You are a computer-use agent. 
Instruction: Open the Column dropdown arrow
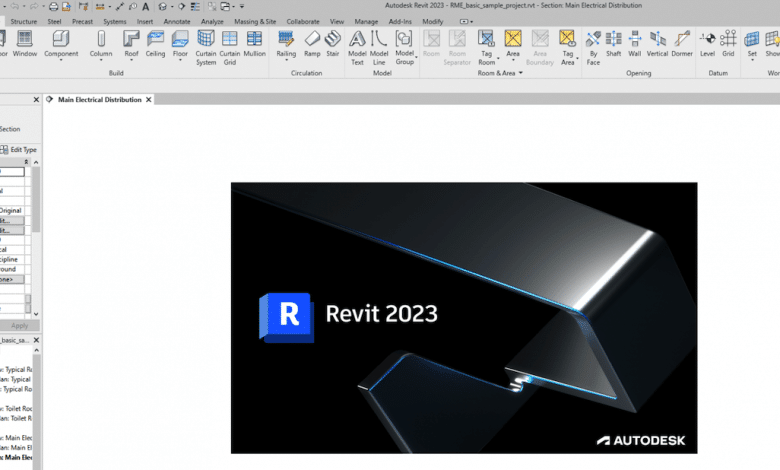pos(101,60)
